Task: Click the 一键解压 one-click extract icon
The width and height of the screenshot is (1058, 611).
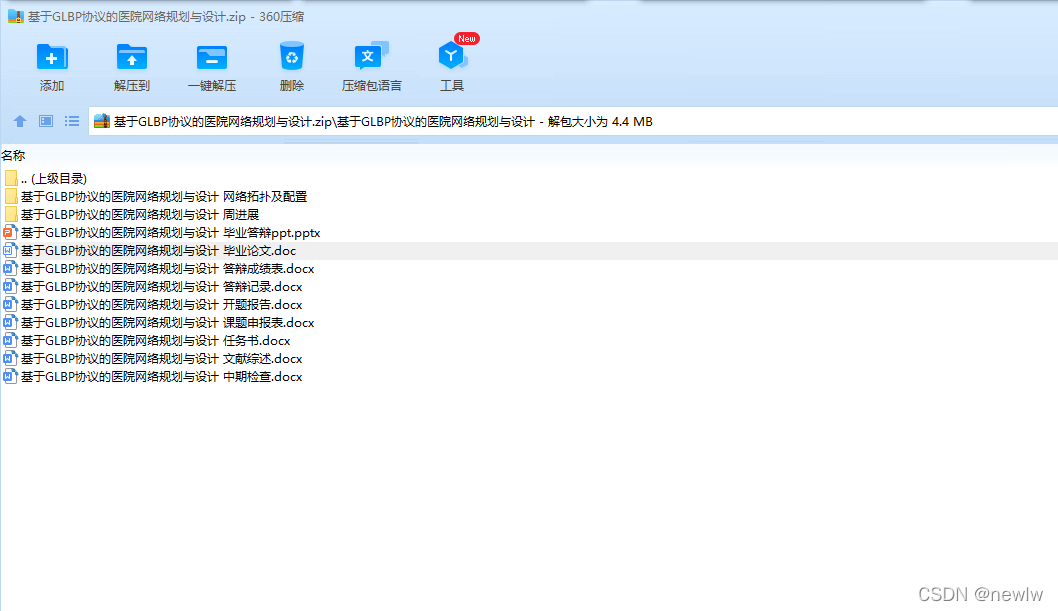Action: point(212,57)
